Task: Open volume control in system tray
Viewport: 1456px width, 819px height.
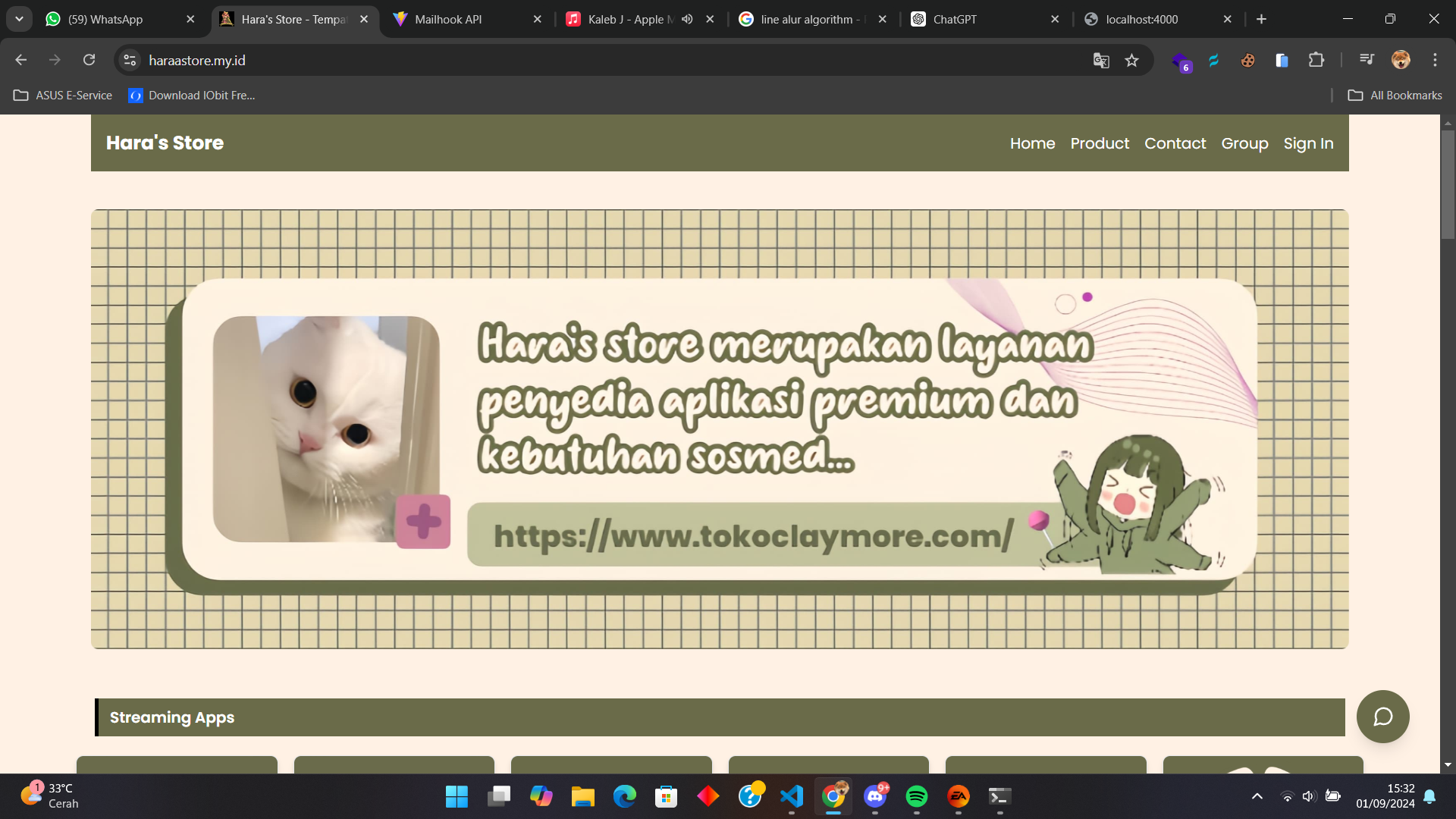Action: 1309,796
